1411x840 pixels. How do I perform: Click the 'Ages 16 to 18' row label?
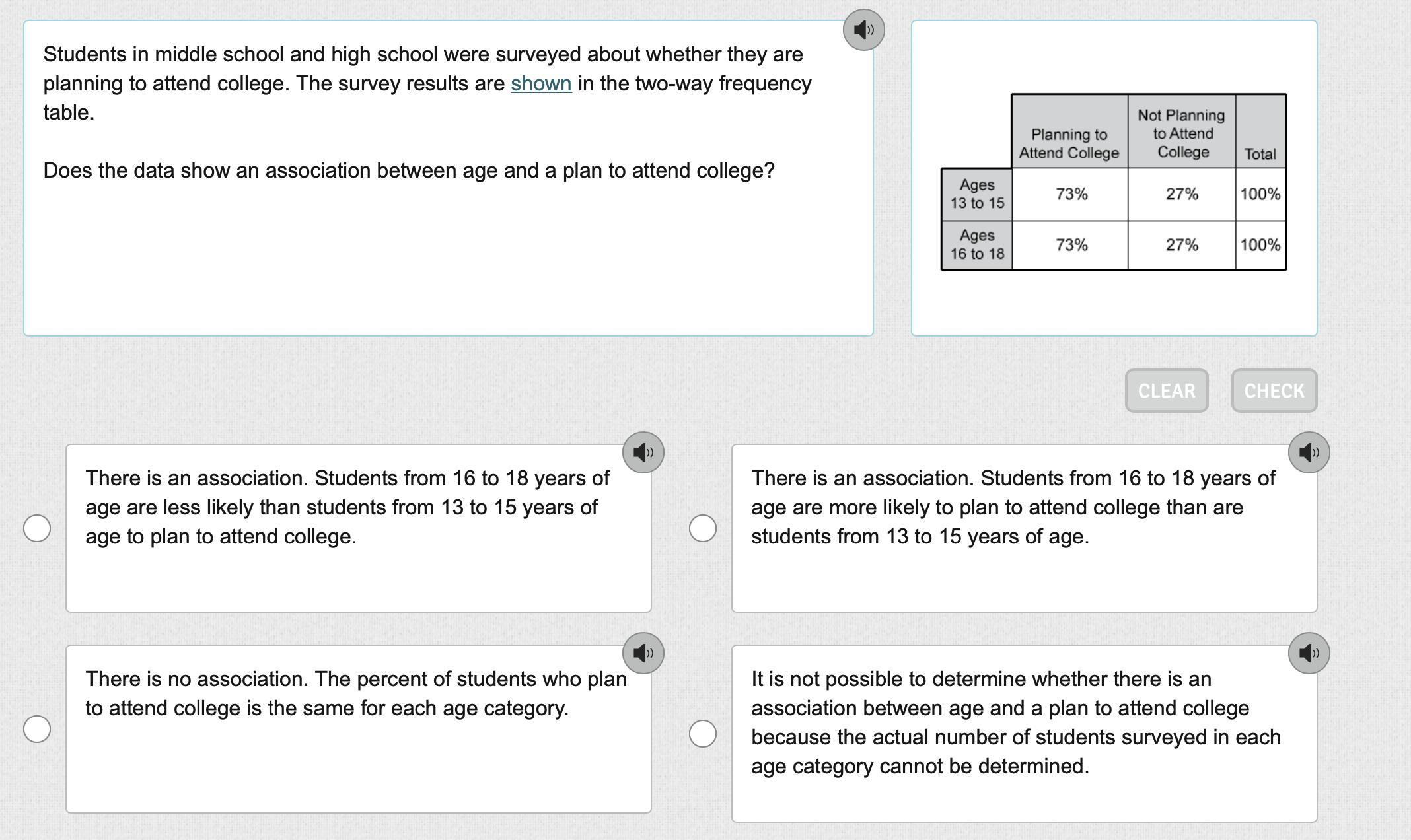(977, 245)
